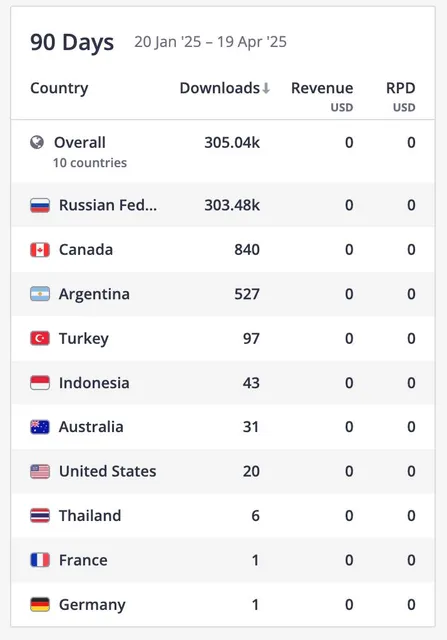This screenshot has width=447, height=640.
Task: Click the Turkey flag icon
Action: [40, 338]
